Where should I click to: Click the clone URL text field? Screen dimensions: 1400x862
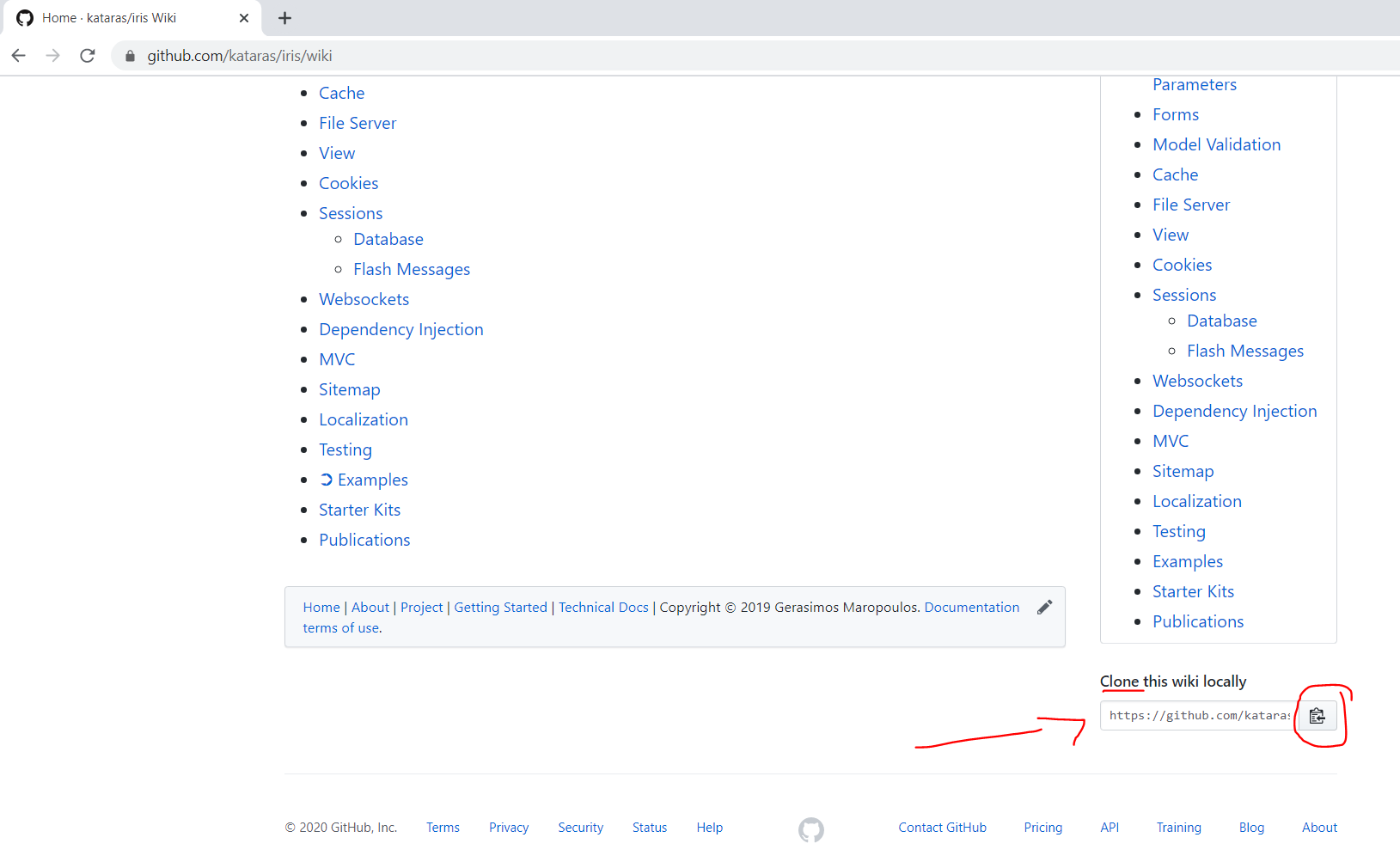click(1199, 716)
